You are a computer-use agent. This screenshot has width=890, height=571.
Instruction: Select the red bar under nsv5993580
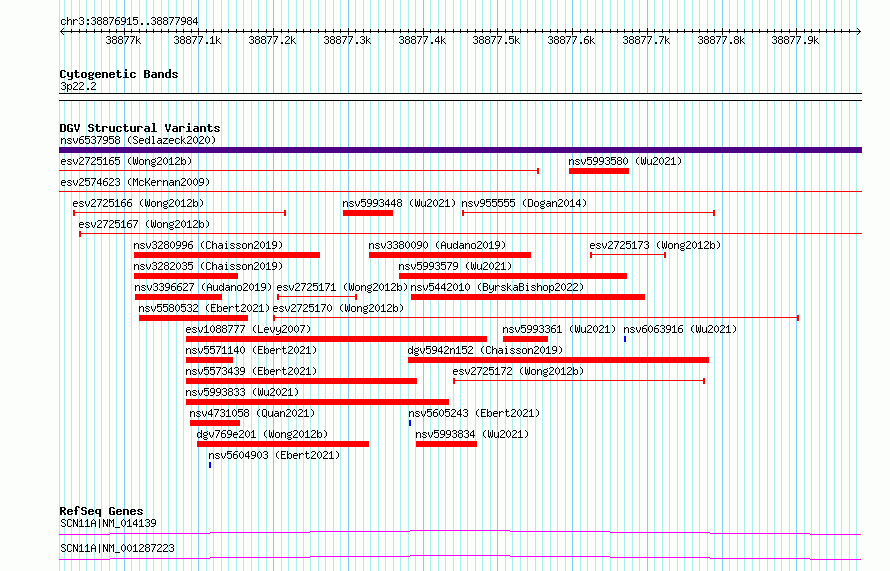(599, 171)
